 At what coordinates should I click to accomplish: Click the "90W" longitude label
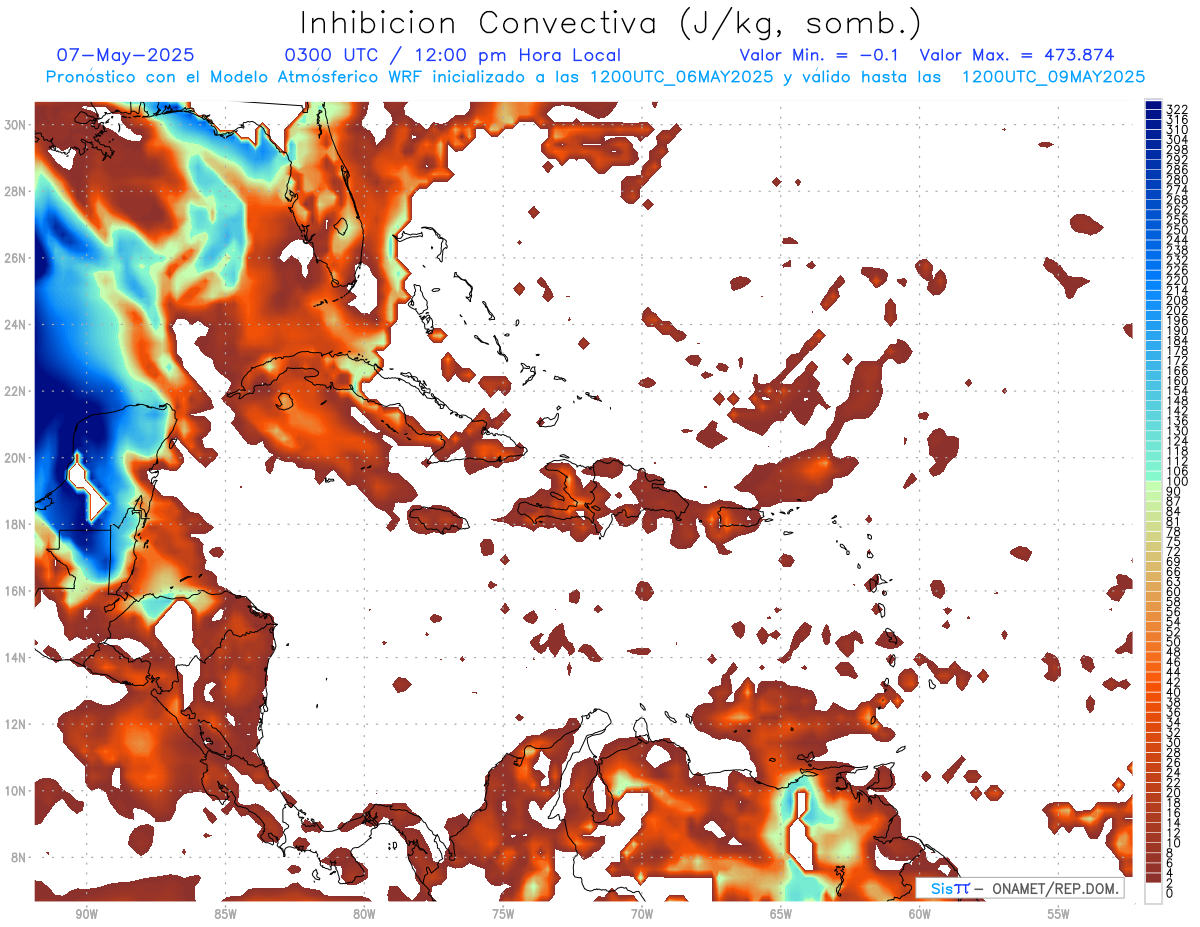pyautogui.click(x=86, y=914)
